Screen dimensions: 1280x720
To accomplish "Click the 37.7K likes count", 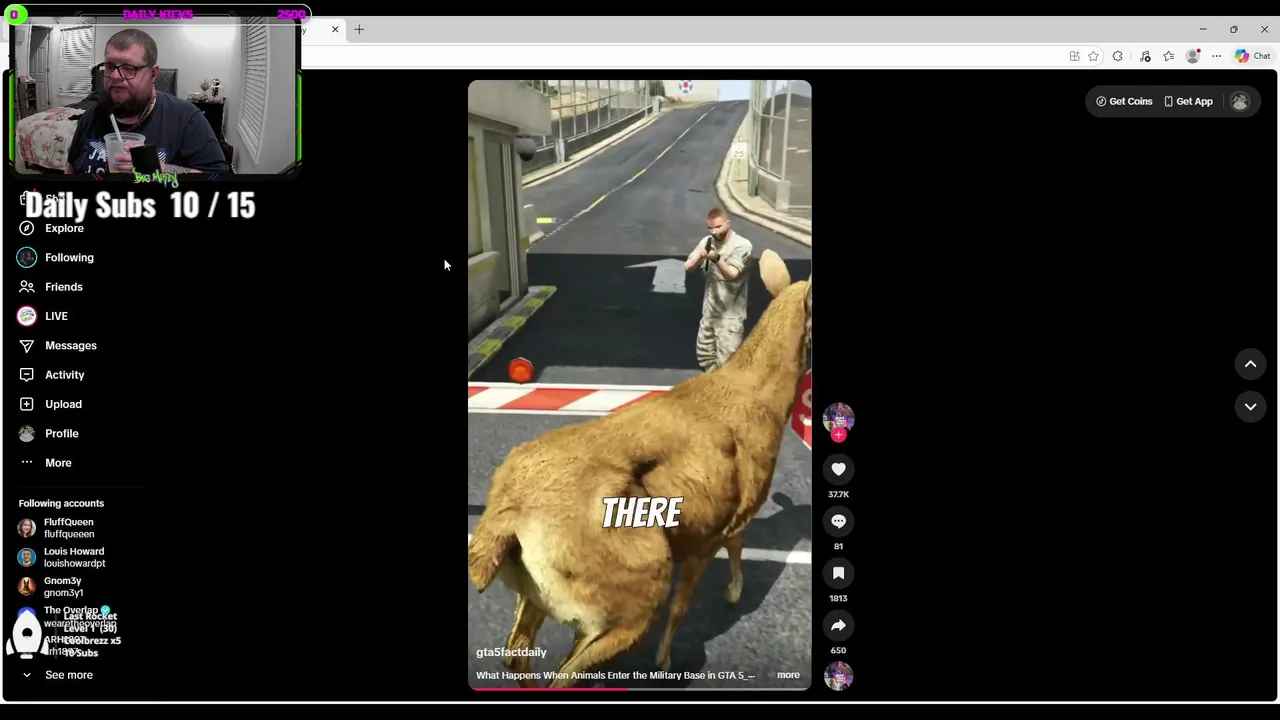I will click(838, 494).
